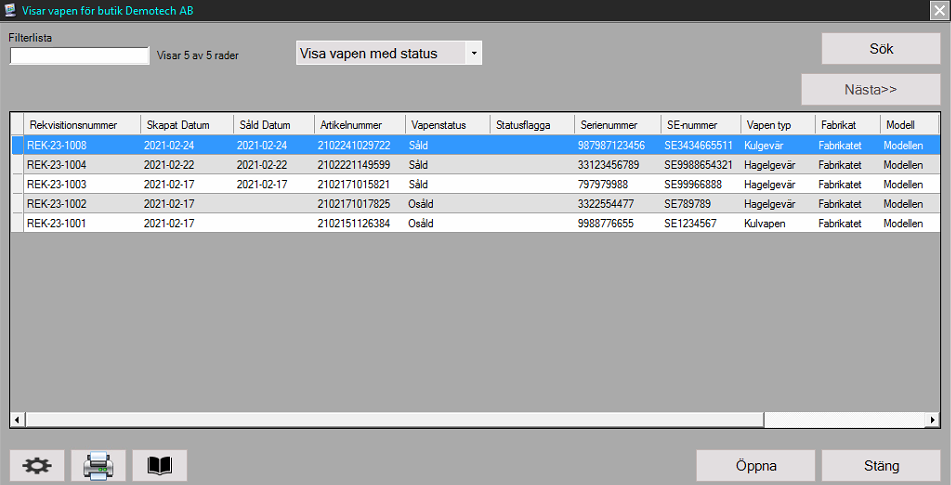Expand the 'Visa vapen med status' dropdown
Image resolution: width=951 pixels, height=485 pixels.
(474, 53)
